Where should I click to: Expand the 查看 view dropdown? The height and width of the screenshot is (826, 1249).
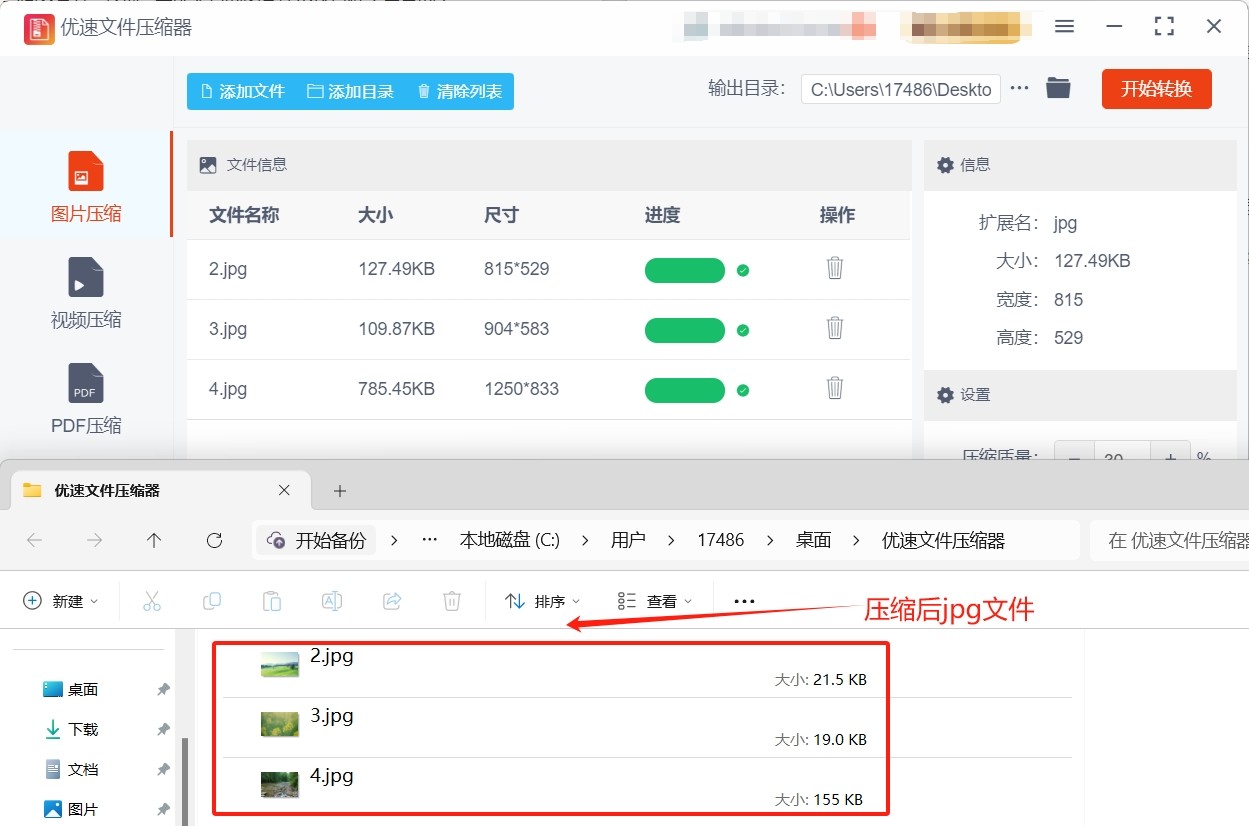point(654,601)
